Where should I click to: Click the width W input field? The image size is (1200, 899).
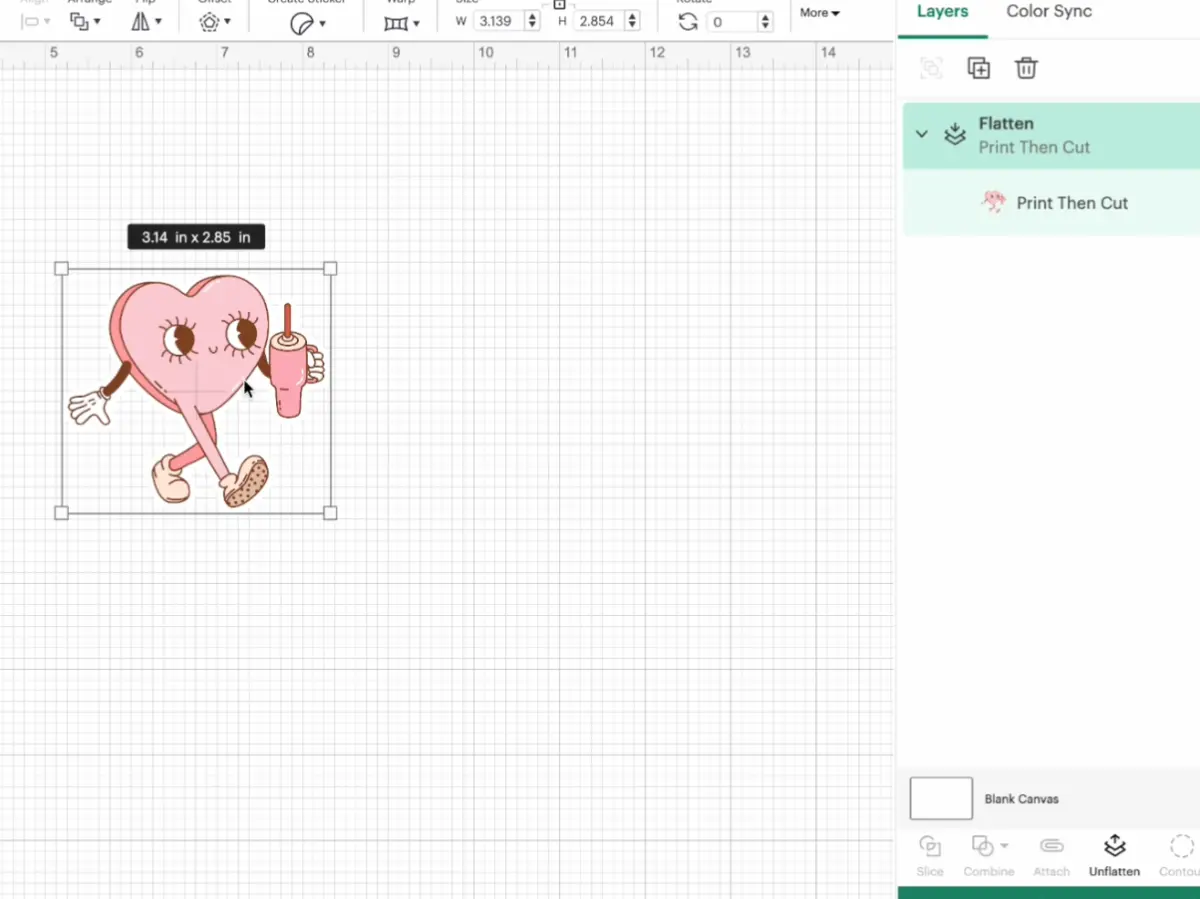(x=499, y=21)
